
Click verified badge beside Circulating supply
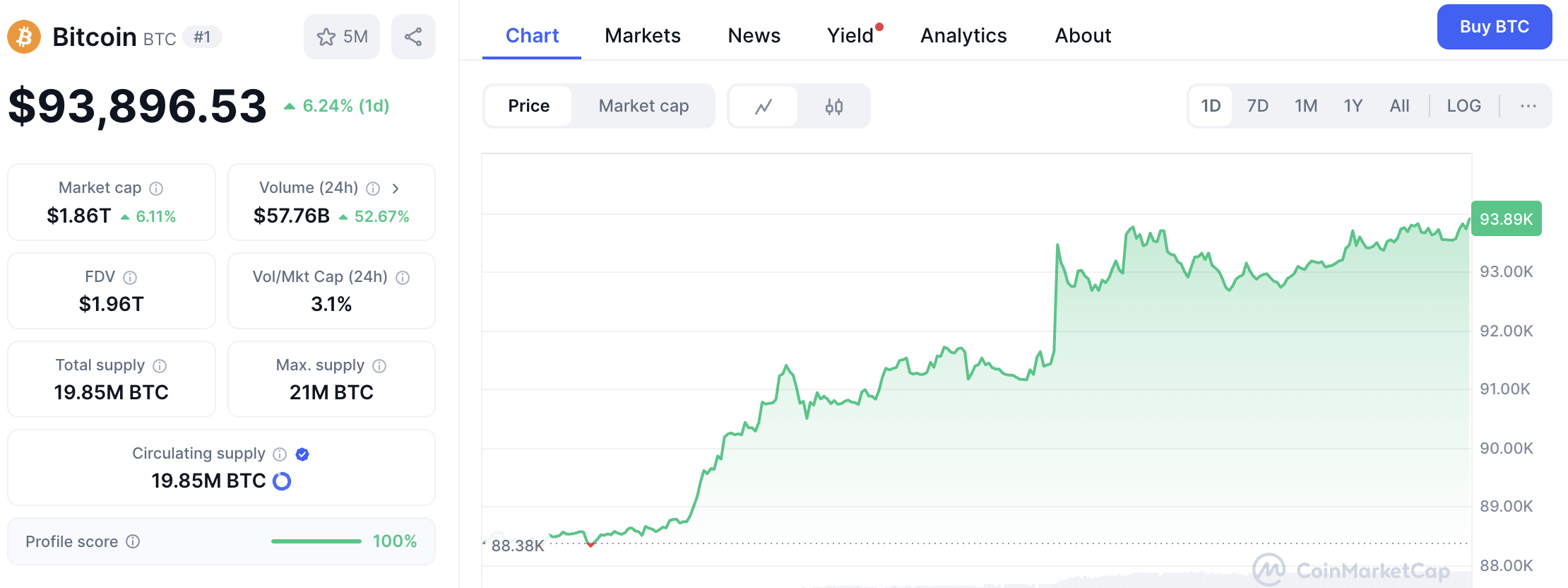coord(302,454)
